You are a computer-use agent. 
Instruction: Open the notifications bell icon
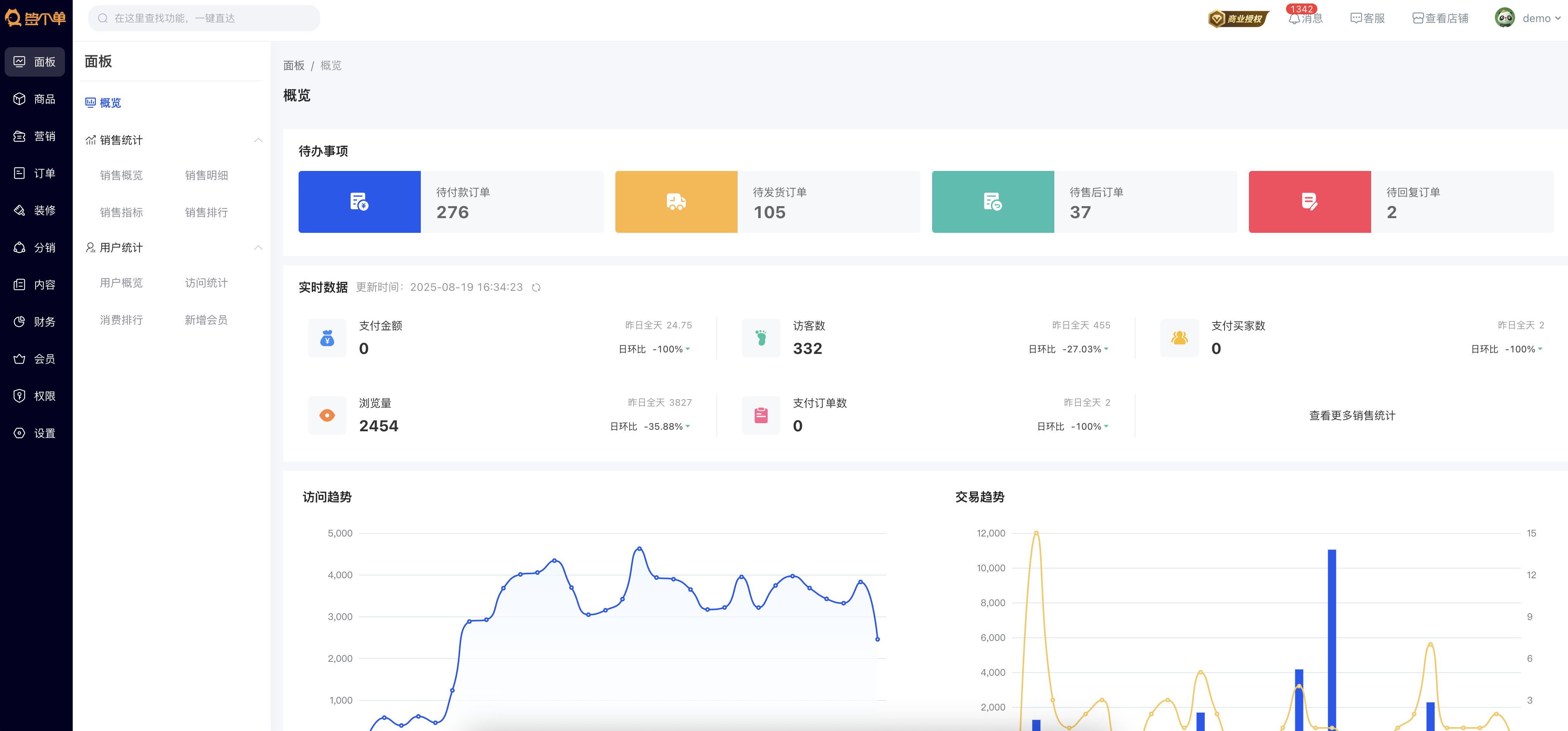1294,19
